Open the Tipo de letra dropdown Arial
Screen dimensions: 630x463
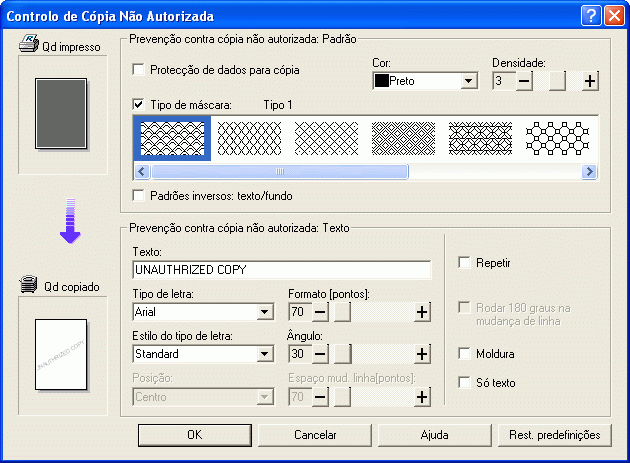203,312
